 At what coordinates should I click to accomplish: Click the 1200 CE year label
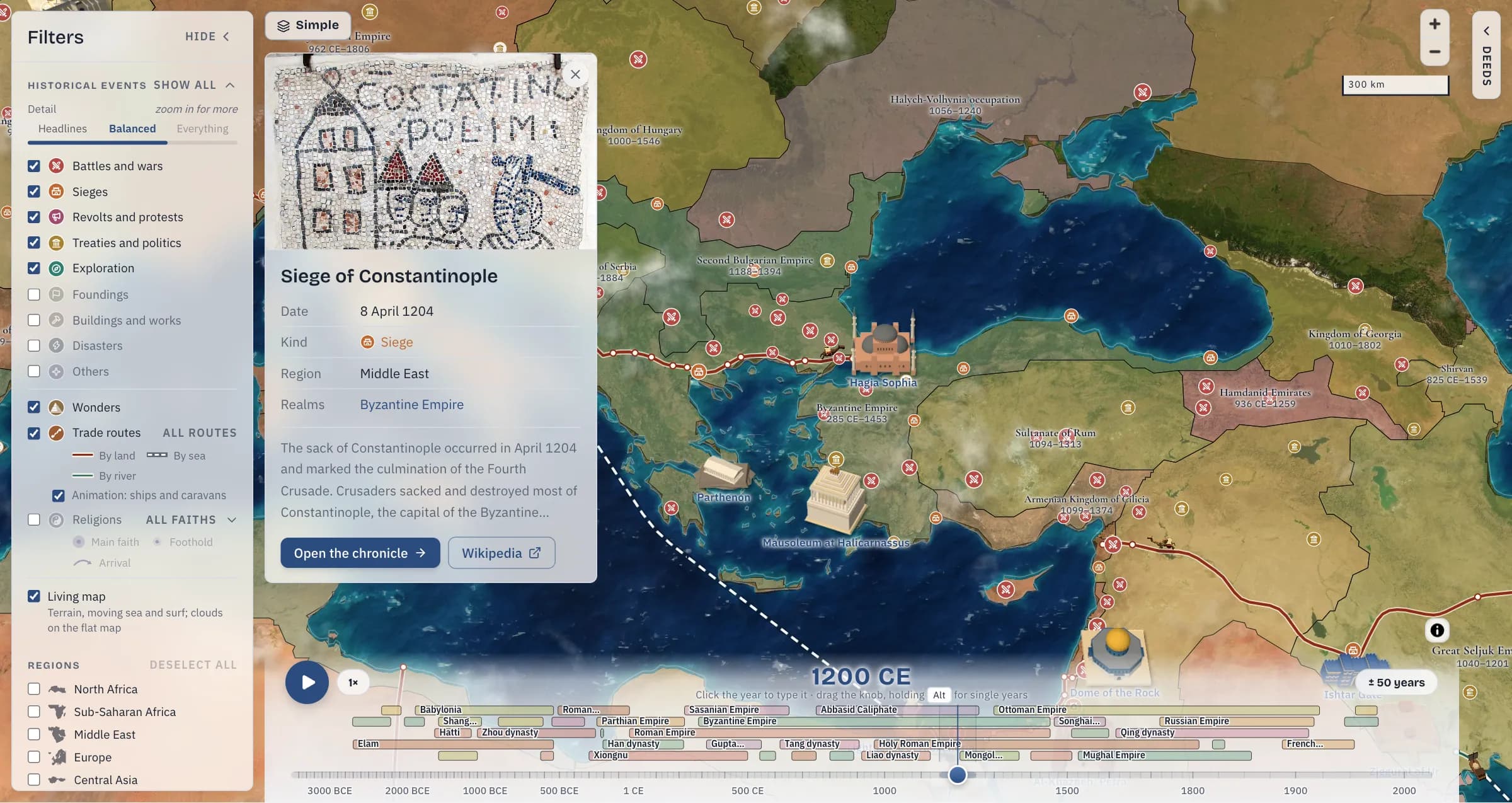[861, 676]
